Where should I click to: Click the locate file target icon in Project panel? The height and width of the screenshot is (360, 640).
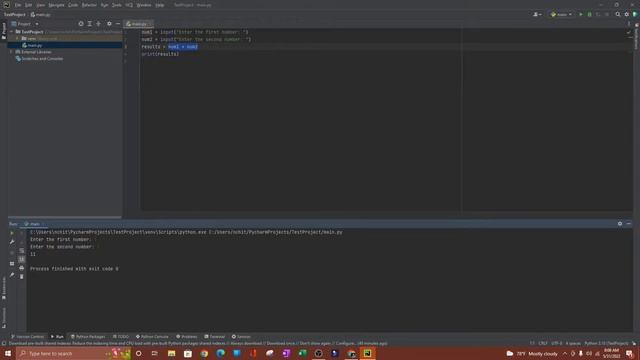click(81, 24)
